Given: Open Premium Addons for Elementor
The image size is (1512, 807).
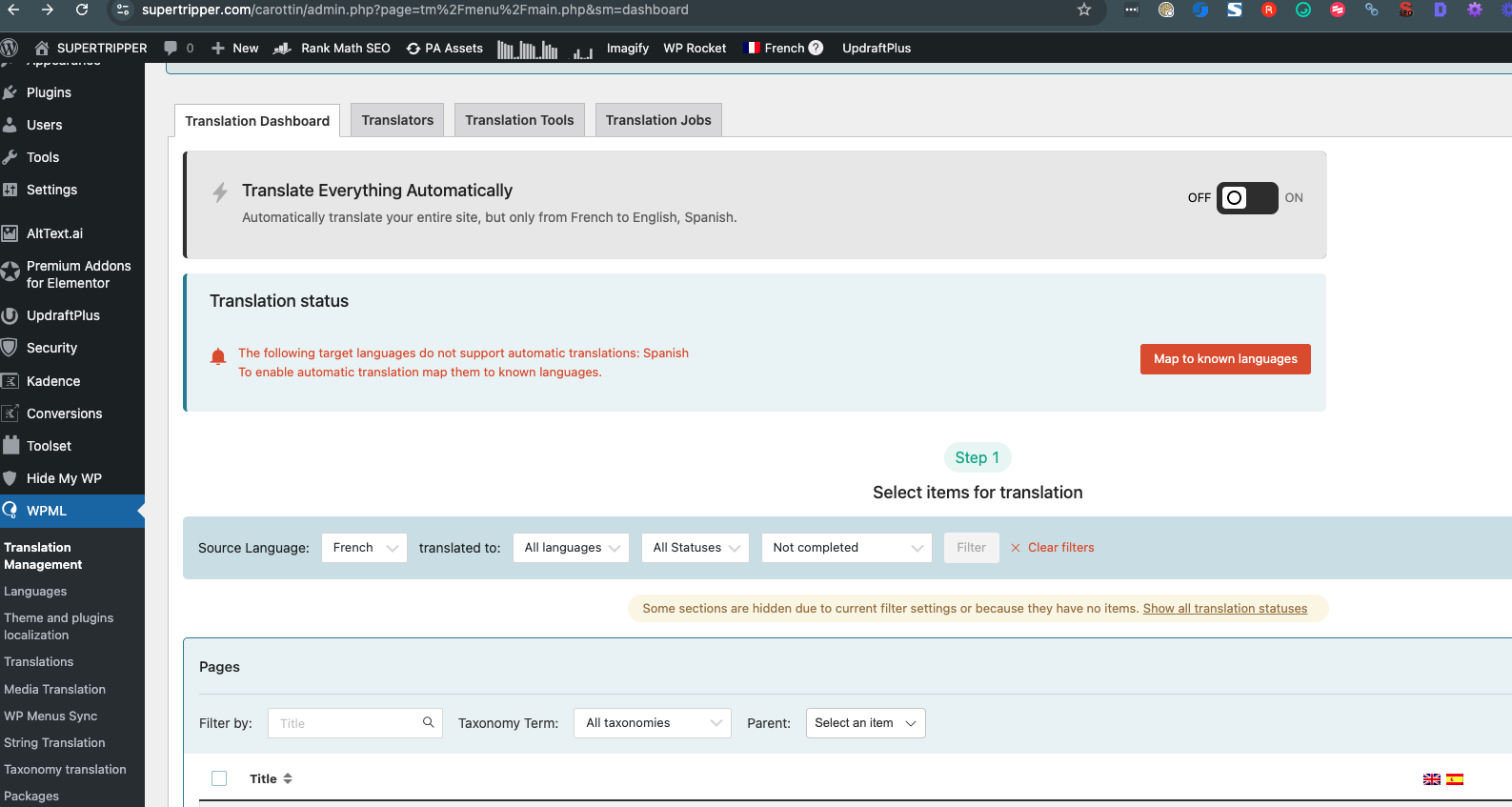Looking at the screenshot, I should pyautogui.click(x=78, y=274).
